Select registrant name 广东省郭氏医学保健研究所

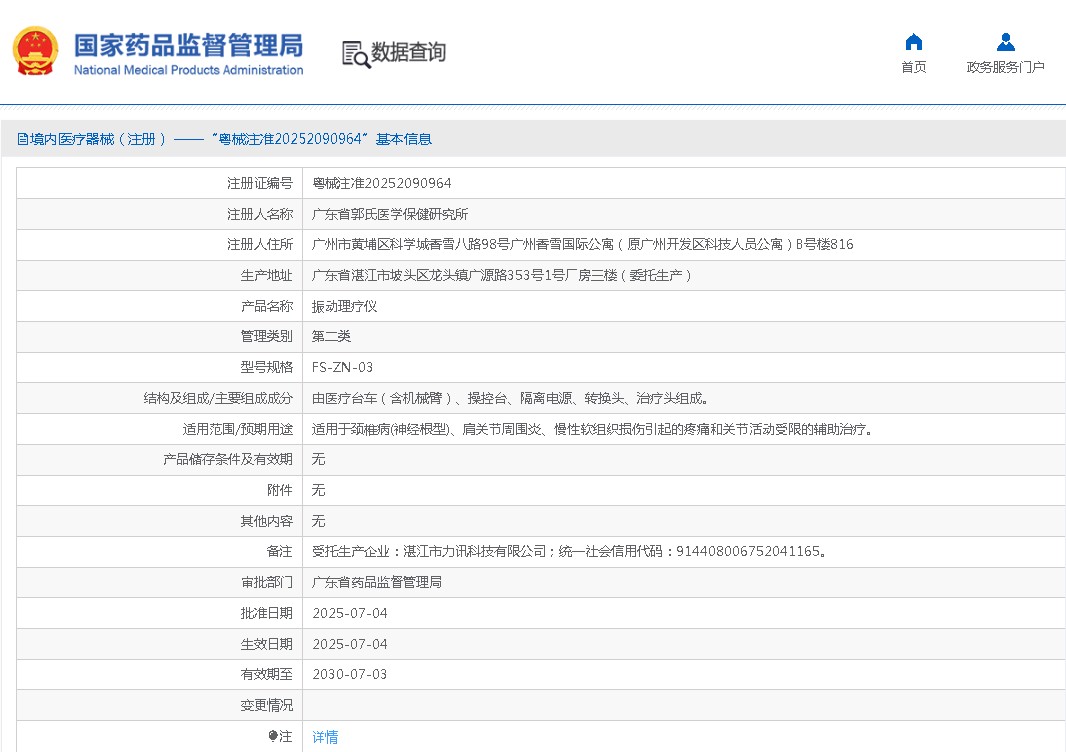tap(390, 214)
